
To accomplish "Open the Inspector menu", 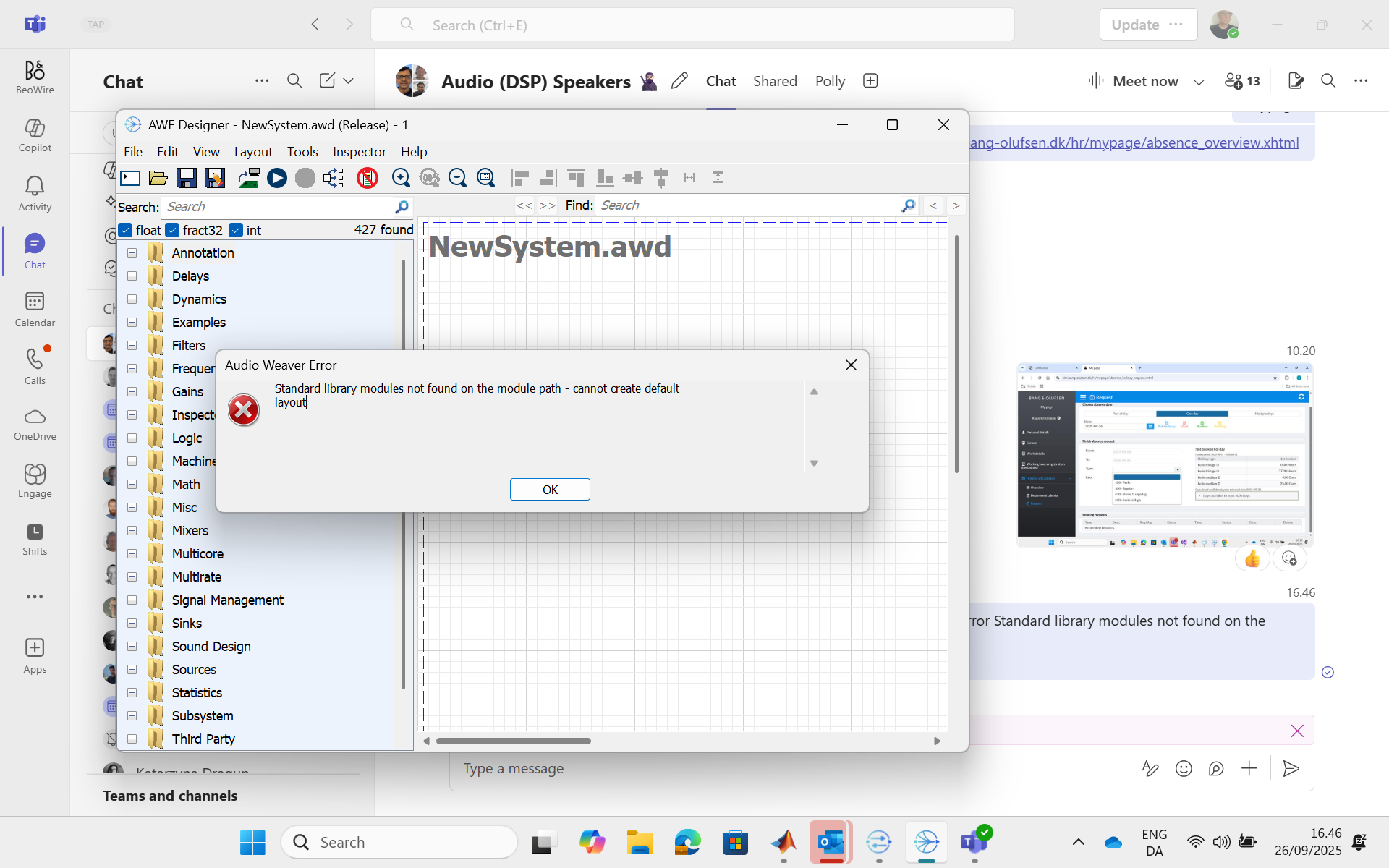I will click(359, 152).
